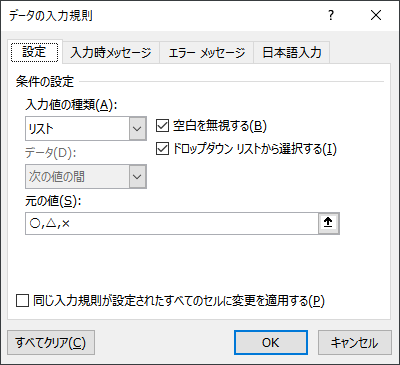400x365 pixels.
Task: Click the OK button
Action: pyautogui.click(x=271, y=342)
